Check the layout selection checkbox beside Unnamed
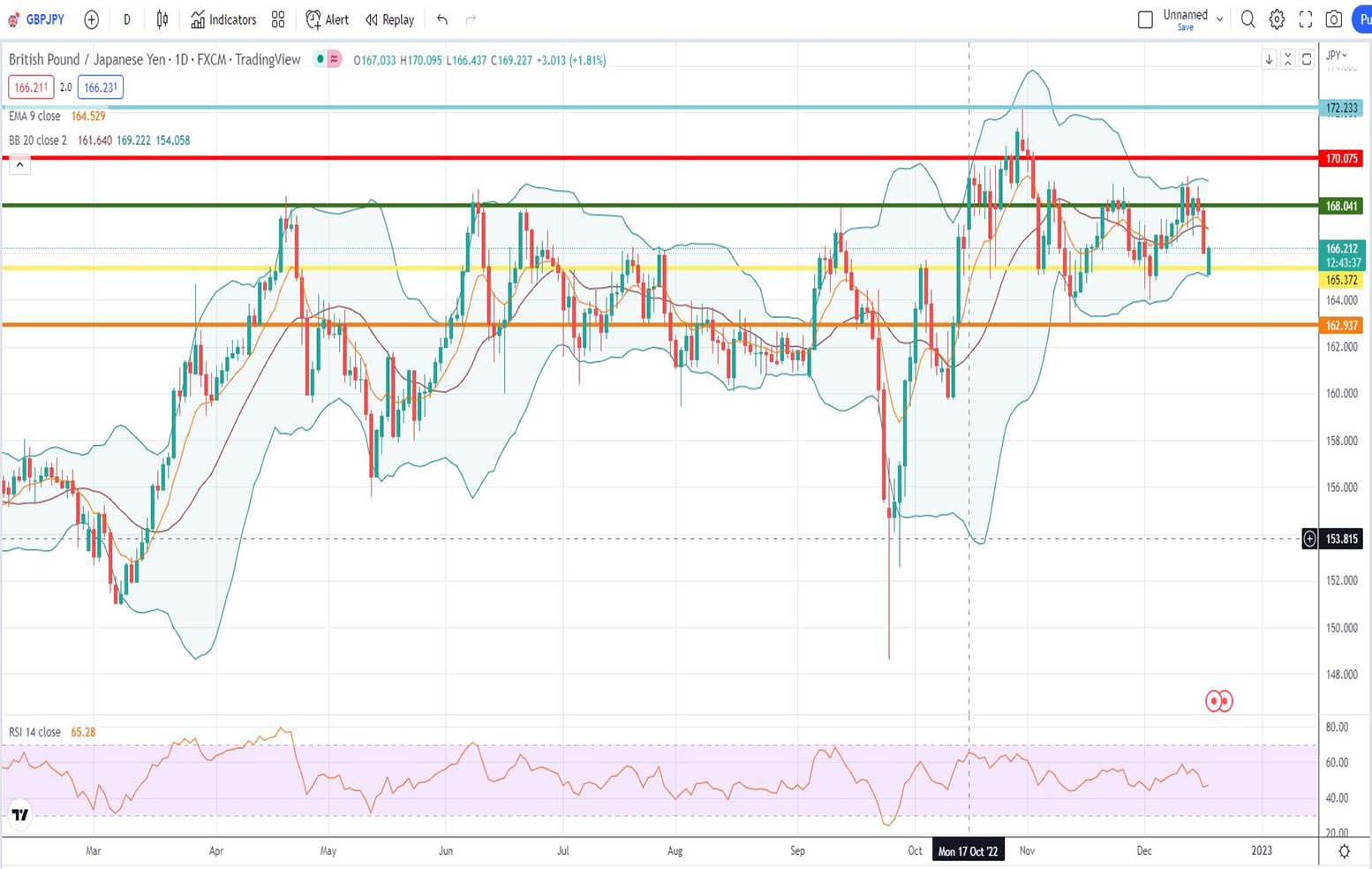Viewport: 1372px width, 869px height. [x=1145, y=18]
